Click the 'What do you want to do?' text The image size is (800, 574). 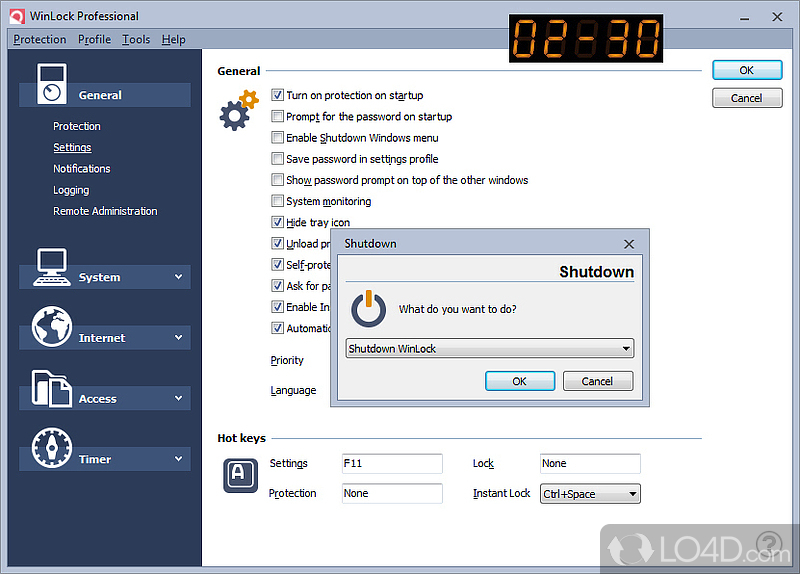(457, 309)
